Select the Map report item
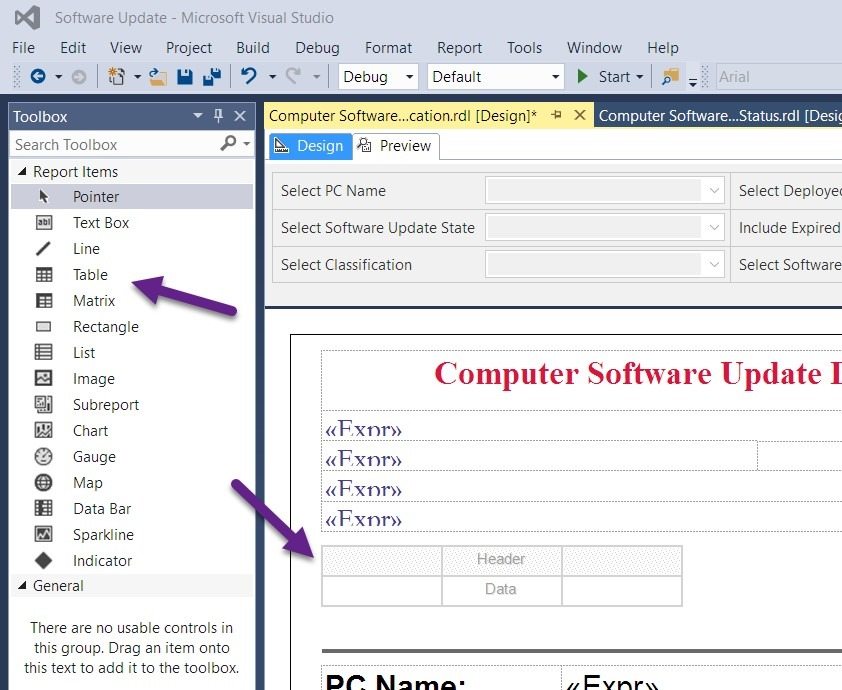The width and height of the screenshot is (842, 690). click(x=132, y=483)
